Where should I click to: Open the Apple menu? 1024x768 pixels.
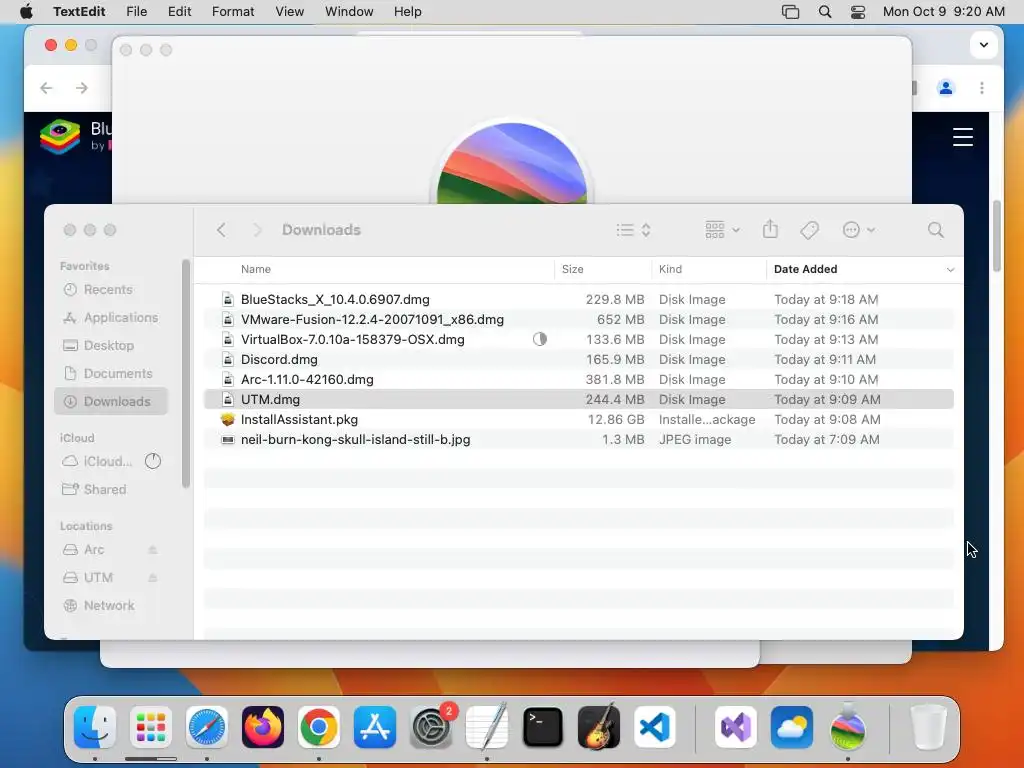tap(26, 12)
